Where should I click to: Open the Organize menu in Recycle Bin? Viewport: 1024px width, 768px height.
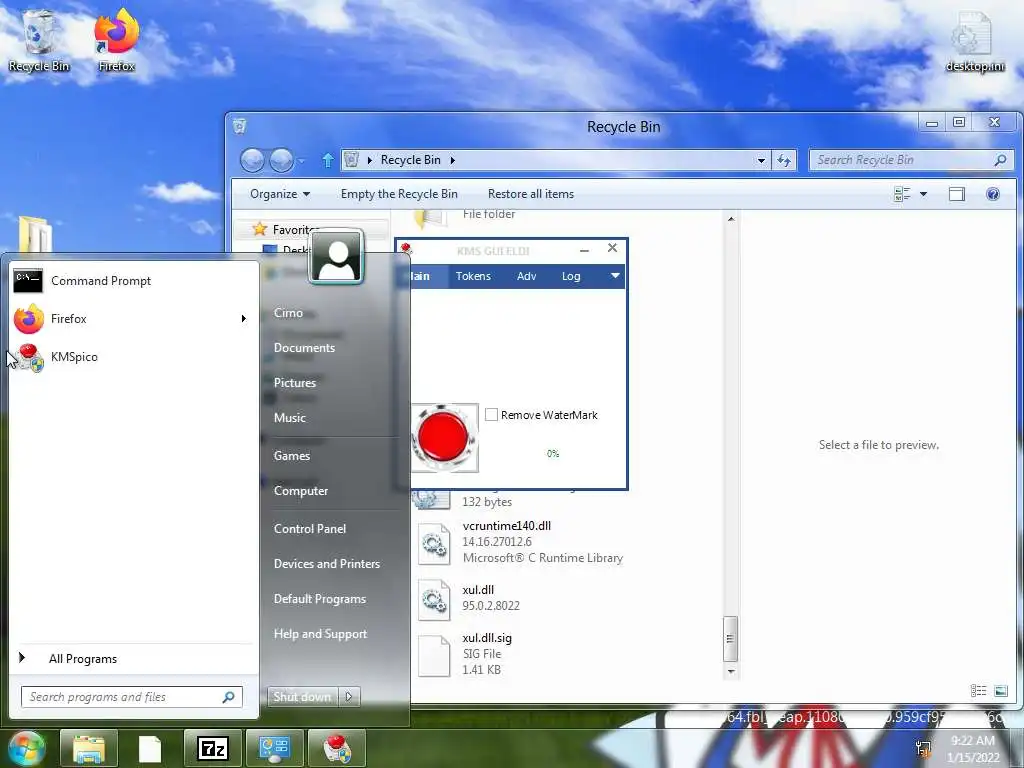pyautogui.click(x=280, y=194)
